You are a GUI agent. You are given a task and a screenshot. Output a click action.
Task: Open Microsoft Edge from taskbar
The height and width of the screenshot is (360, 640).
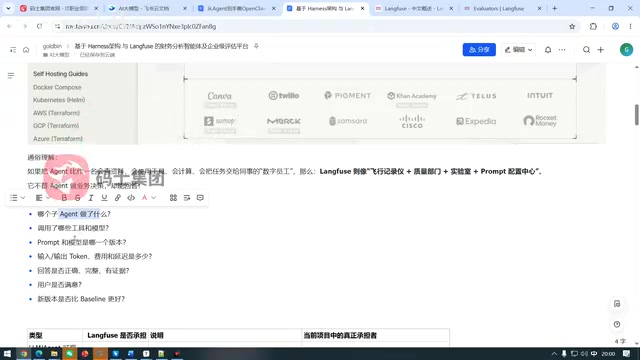pyautogui.click(x=39, y=354)
